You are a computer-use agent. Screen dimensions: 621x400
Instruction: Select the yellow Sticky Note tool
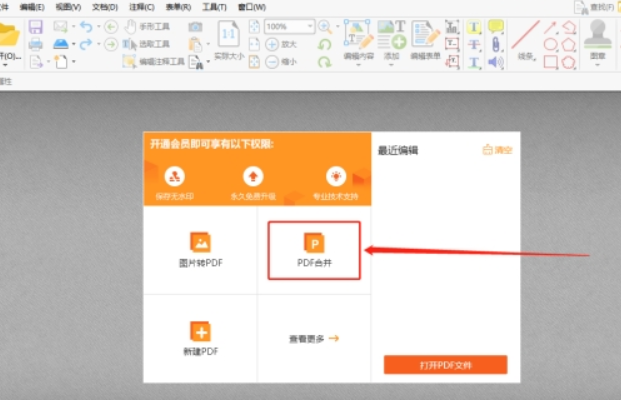tap(495, 27)
